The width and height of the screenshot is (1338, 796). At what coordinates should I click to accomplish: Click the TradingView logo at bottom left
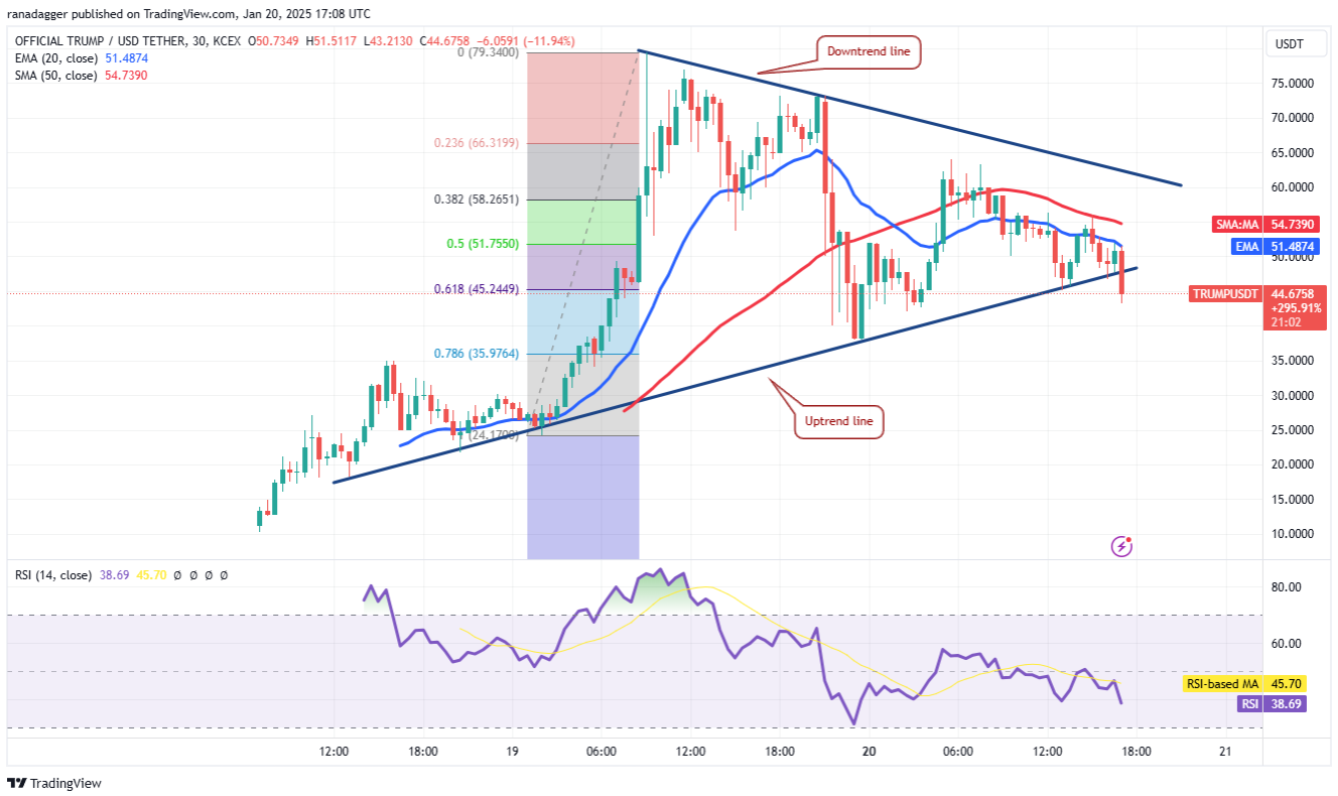[54, 783]
